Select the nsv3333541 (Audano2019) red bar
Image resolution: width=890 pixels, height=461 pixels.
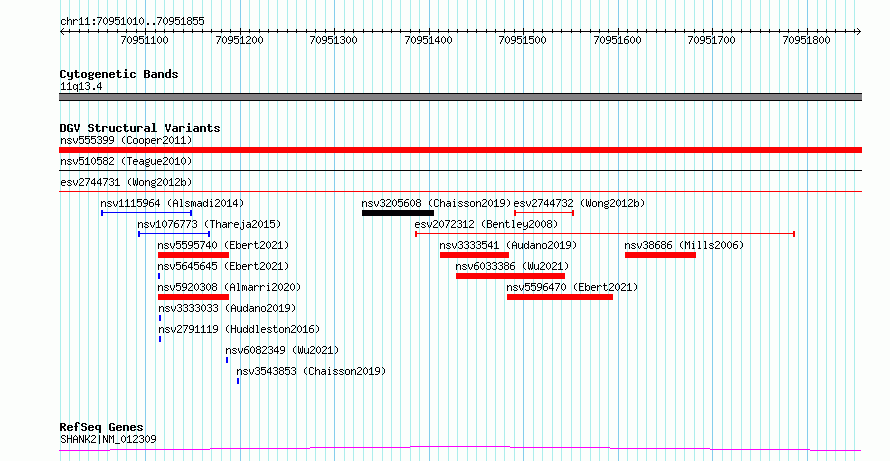click(475, 255)
